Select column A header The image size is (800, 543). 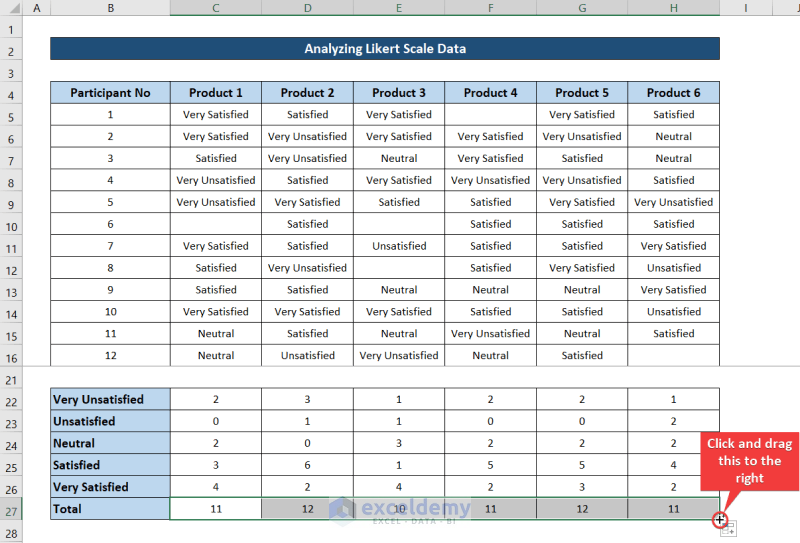36,8
